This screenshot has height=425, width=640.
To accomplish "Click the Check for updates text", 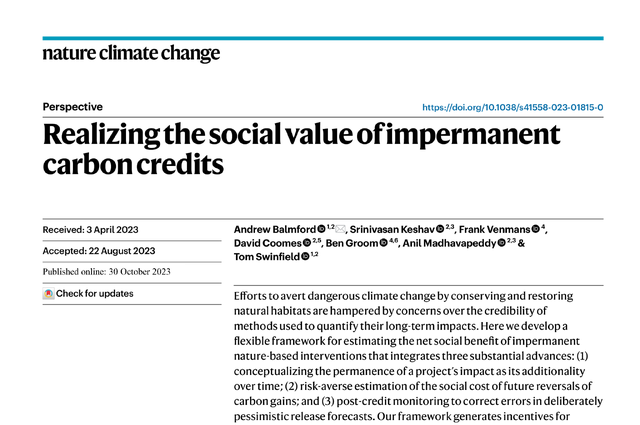I will 95,294.
